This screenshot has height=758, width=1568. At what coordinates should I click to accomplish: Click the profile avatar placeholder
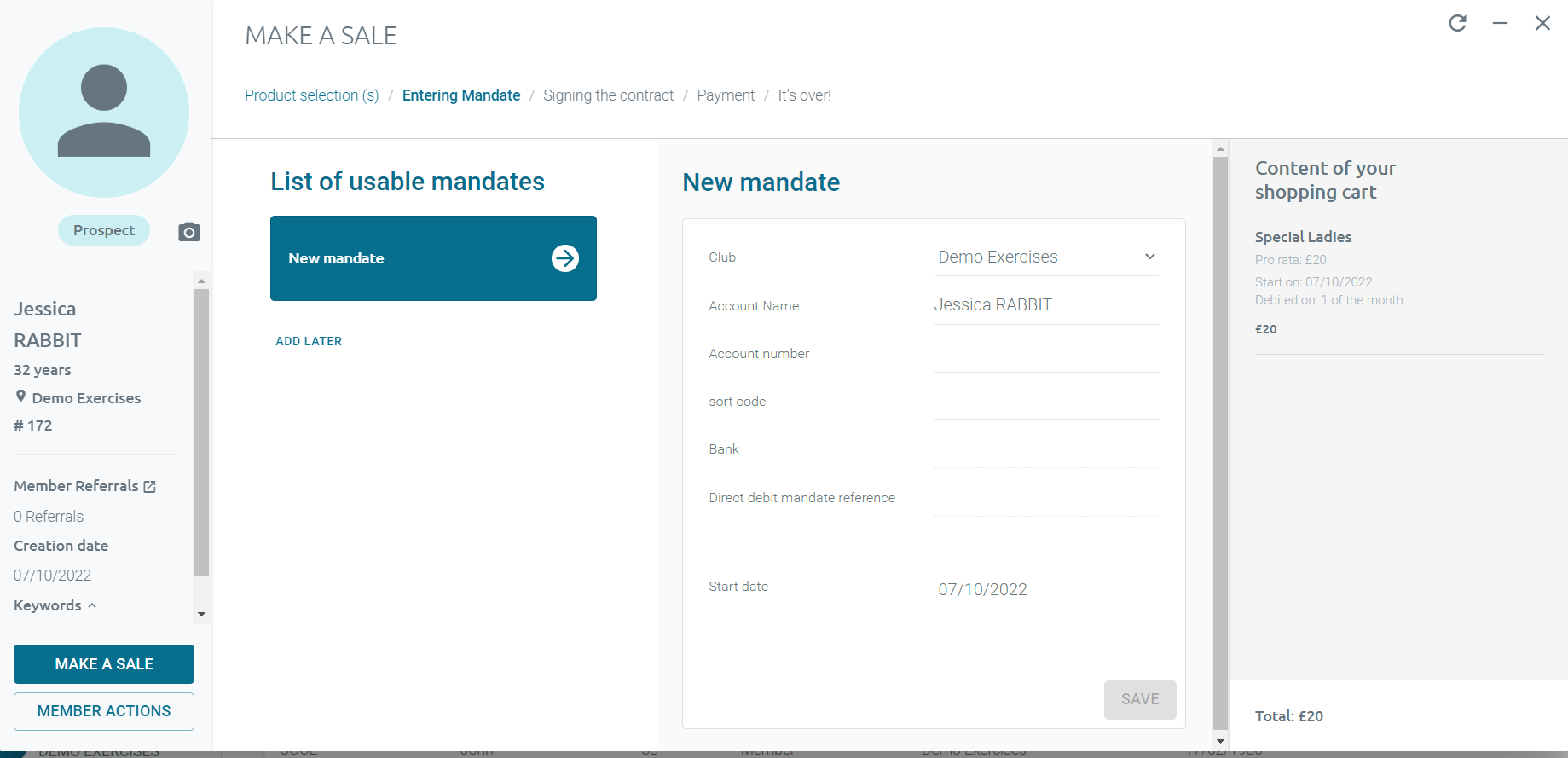point(104,113)
